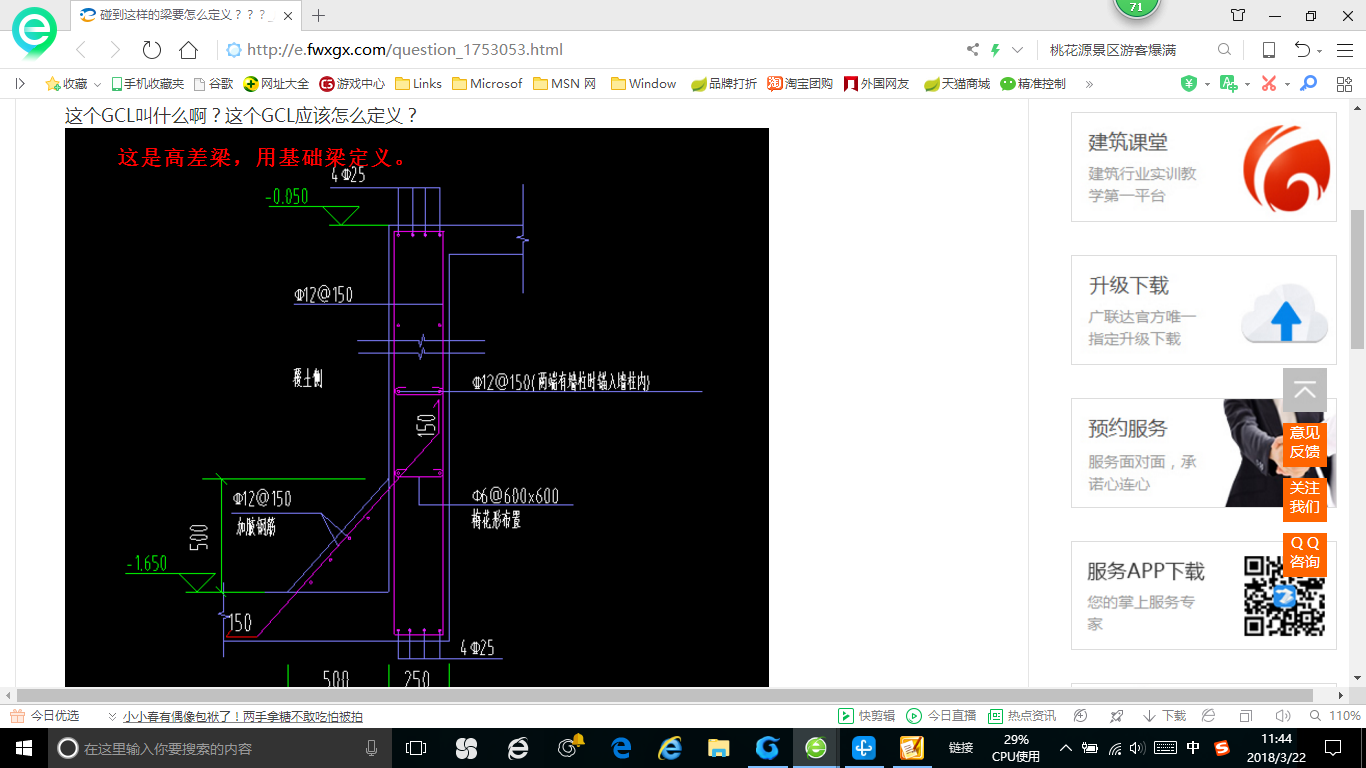Click the 360 browser logo avatar
Screen dimensions: 1366x768
(34, 34)
